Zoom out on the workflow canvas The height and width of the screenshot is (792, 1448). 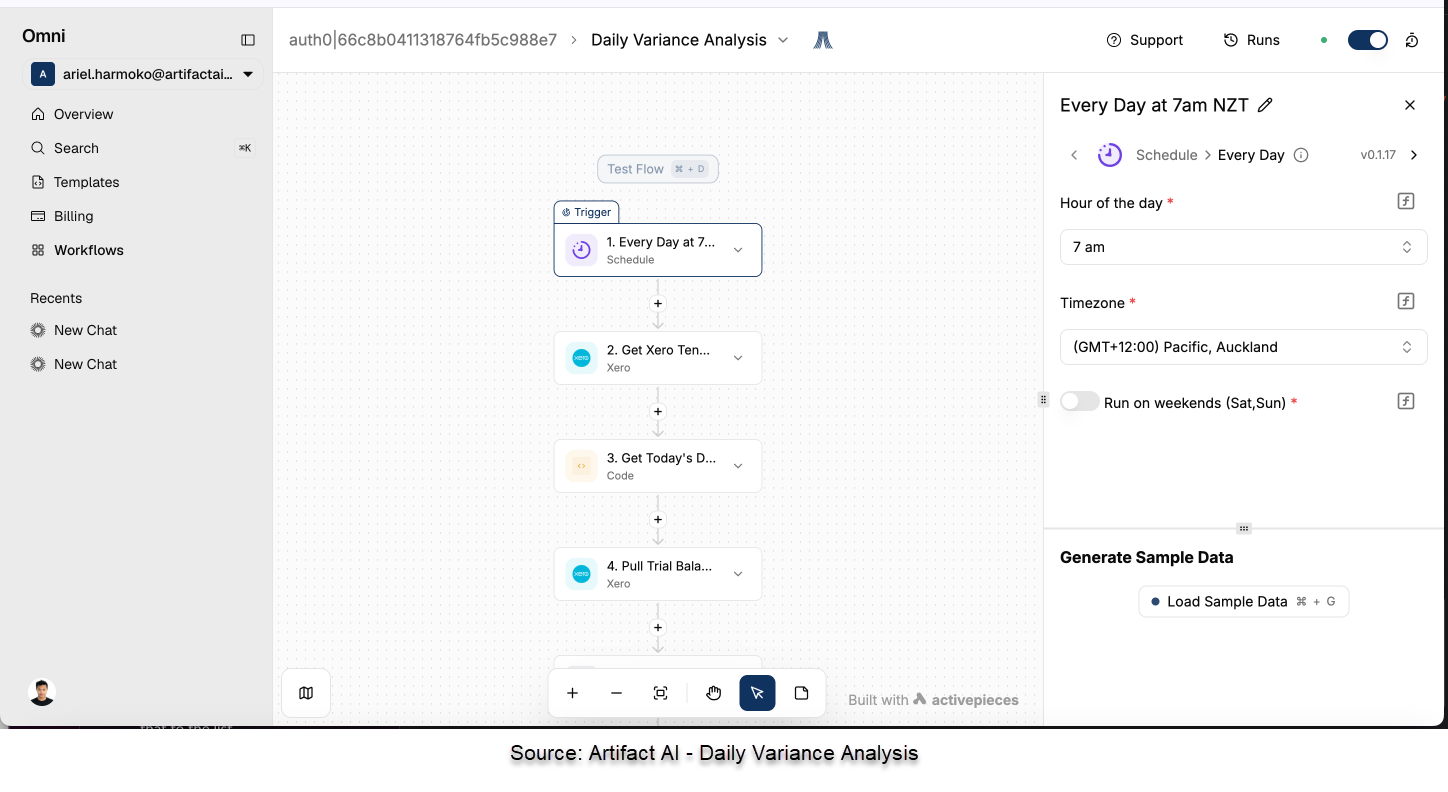coord(616,693)
